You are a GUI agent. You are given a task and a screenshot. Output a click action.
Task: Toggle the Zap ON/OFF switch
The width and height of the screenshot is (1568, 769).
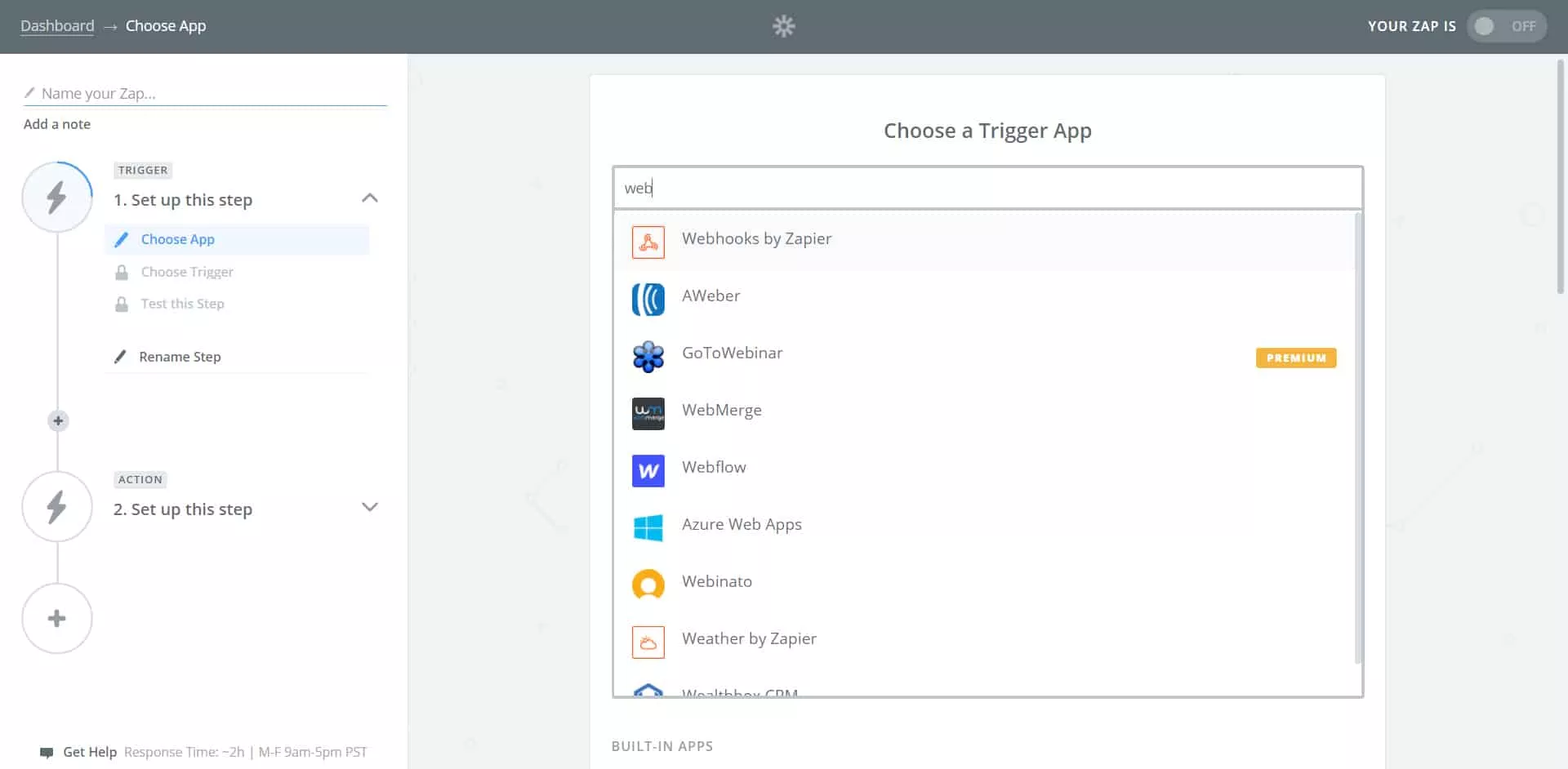(1506, 26)
